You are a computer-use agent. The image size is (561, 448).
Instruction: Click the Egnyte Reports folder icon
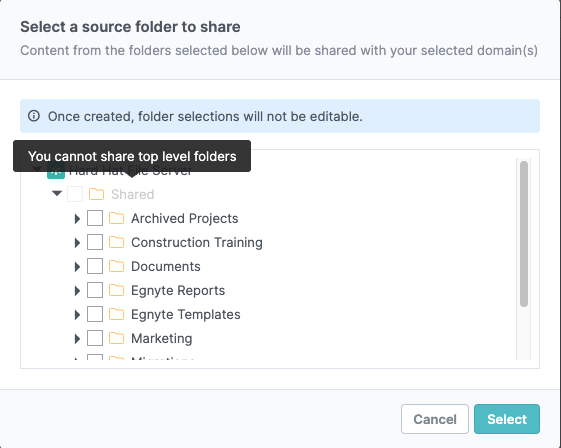pos(117,290)
